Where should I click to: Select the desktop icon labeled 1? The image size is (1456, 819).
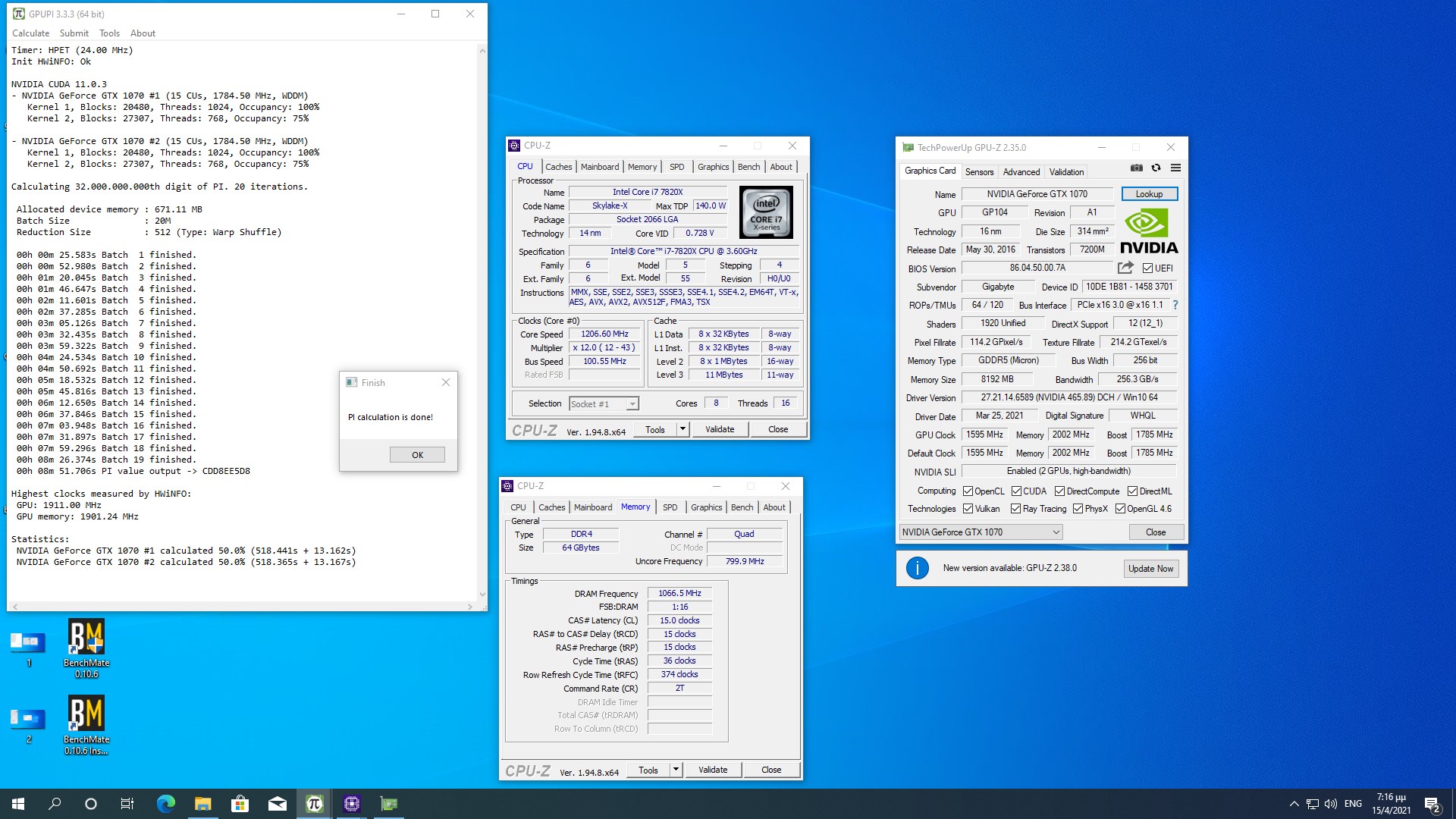point(28,649)
